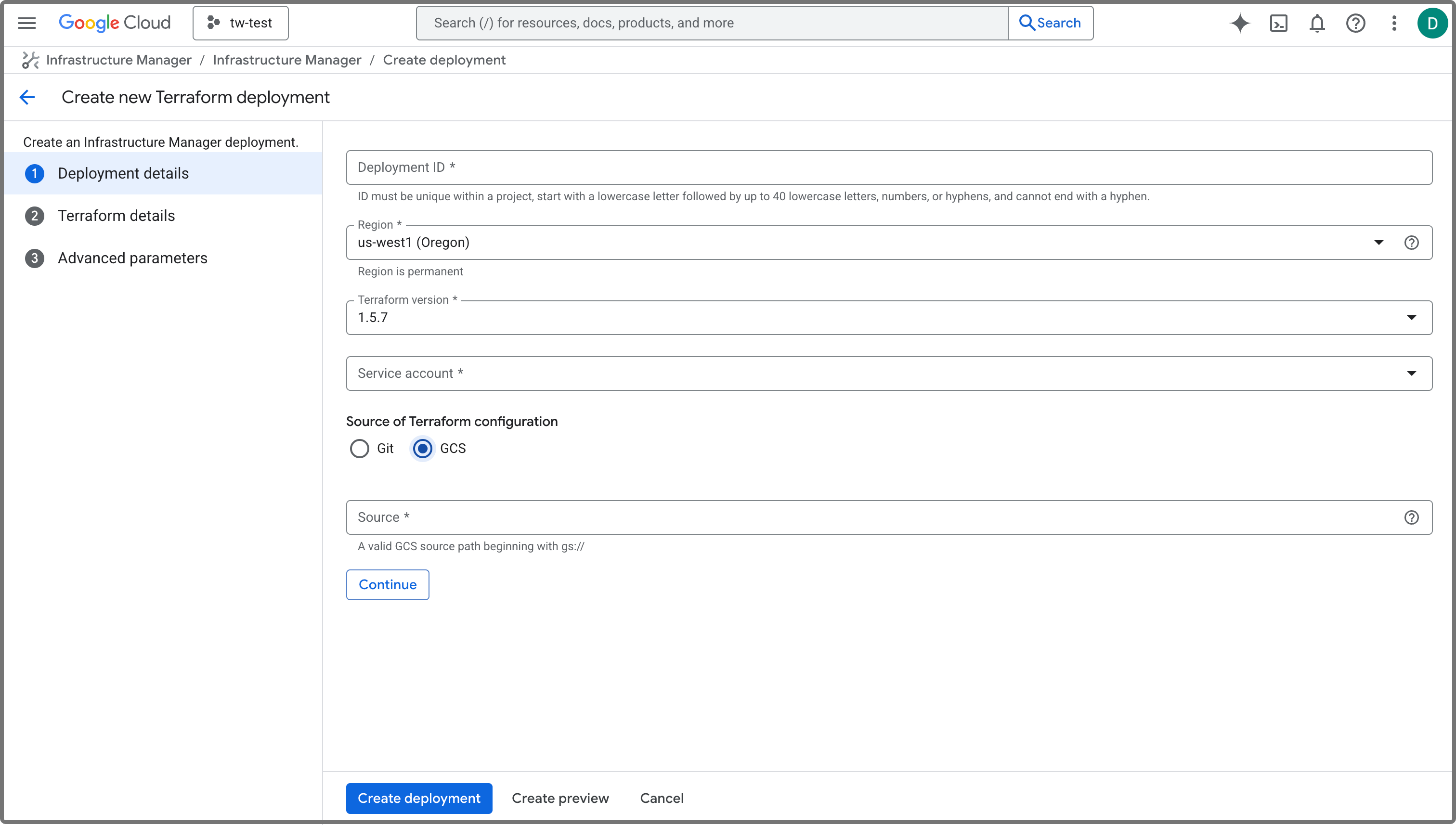Click the Create deployment button
Viewport: 1456px width, 825px height.
[x=419, y=798]
